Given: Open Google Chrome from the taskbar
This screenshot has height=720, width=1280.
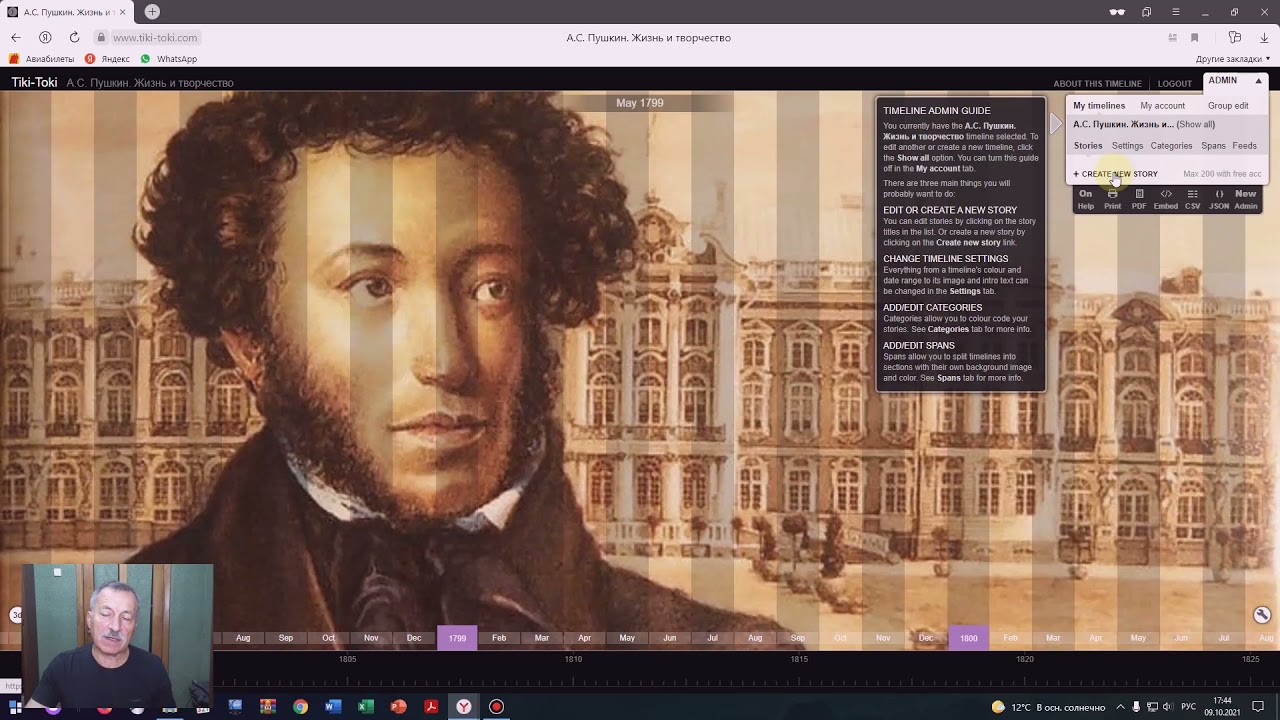Looking at the screenshot, I should click(300, 707).
